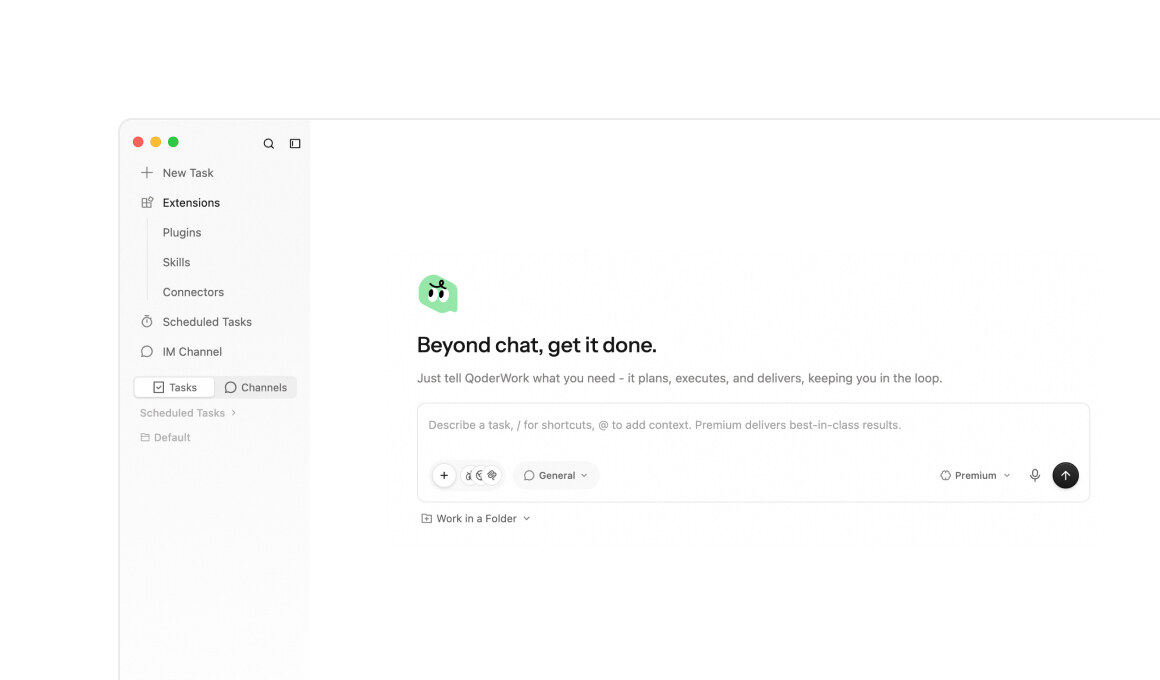This screenshot has width=1160, height=680.
Task: Click the green QoderWork mascot logo
Action: [x=438, y=294]
